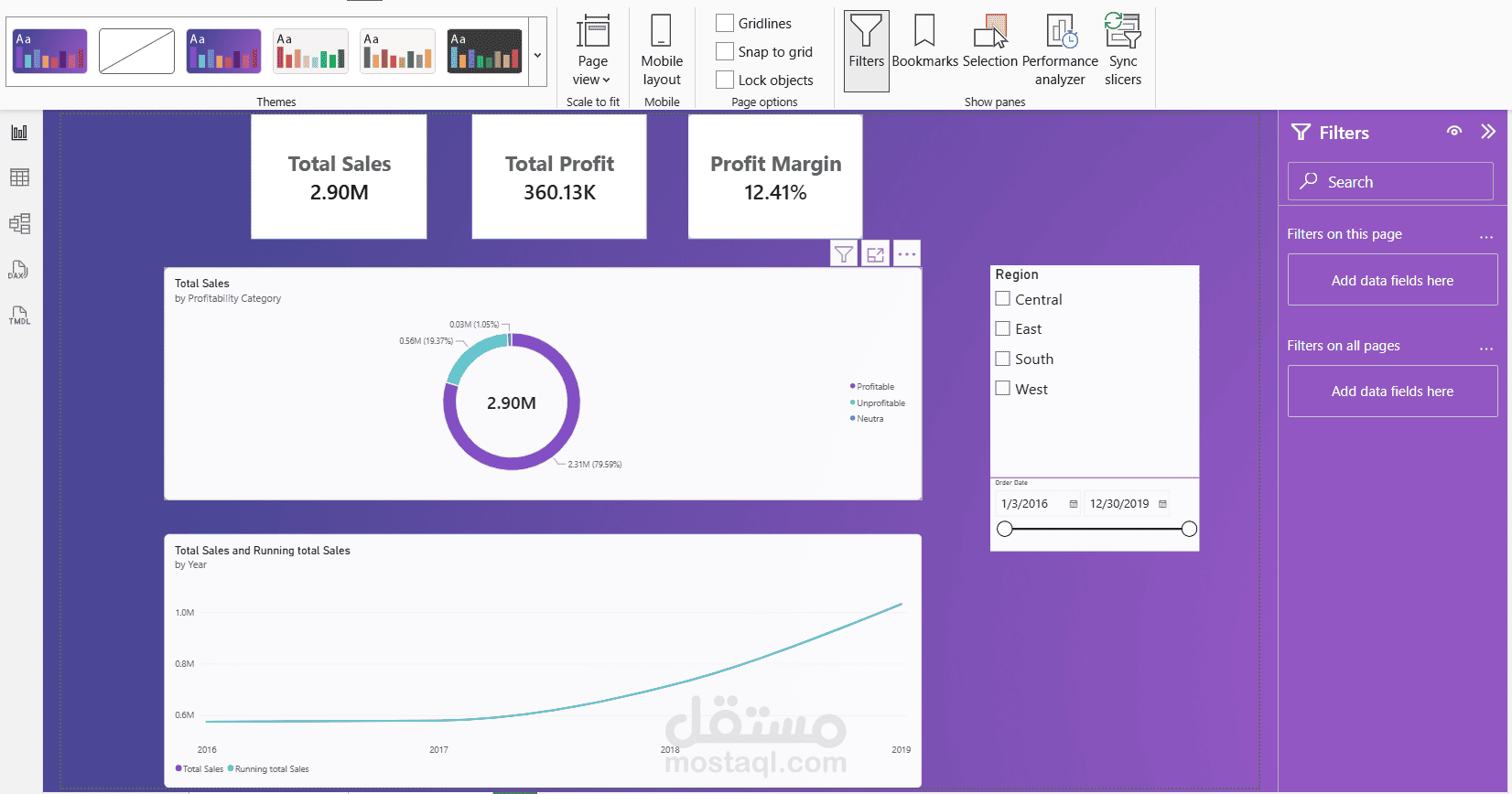Tick the South region checkbox
This screenshot has width=1512, height=794.
pos(1003,359)
